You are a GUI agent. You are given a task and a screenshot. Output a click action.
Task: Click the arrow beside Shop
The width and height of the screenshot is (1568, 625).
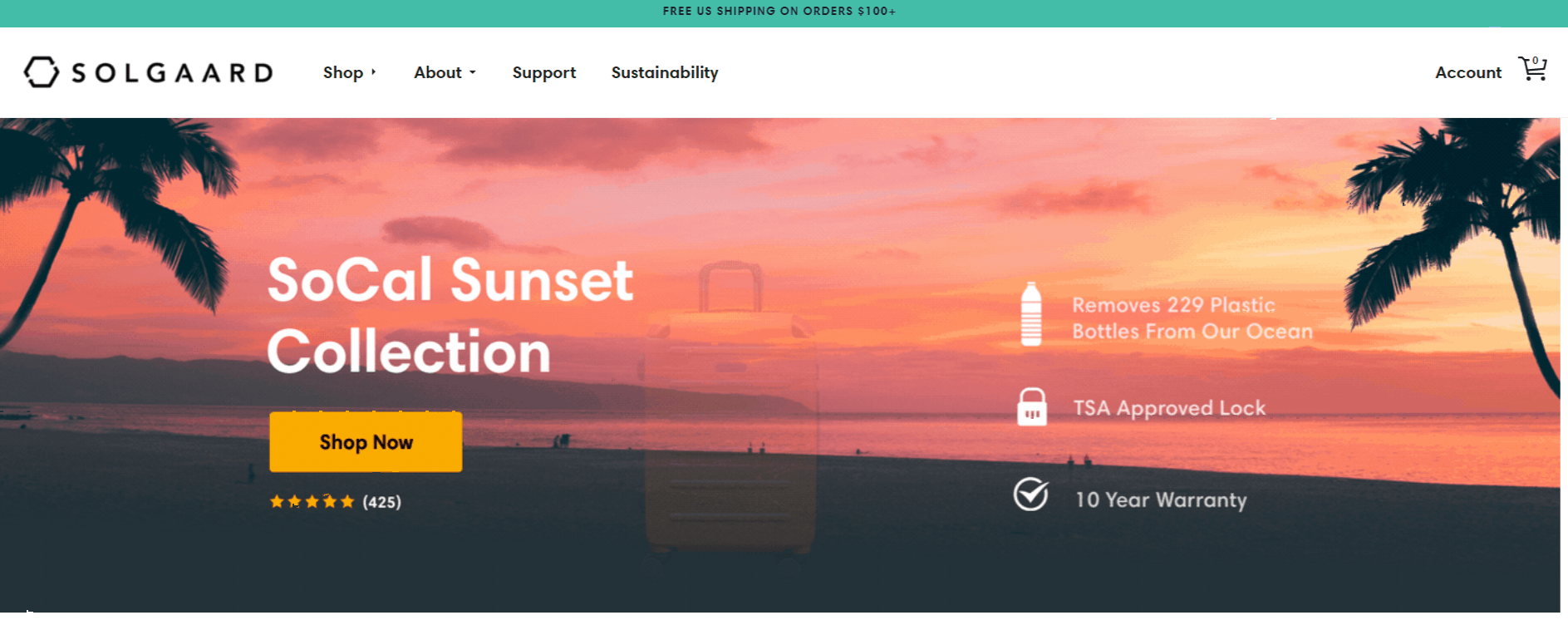pos(373,72)
